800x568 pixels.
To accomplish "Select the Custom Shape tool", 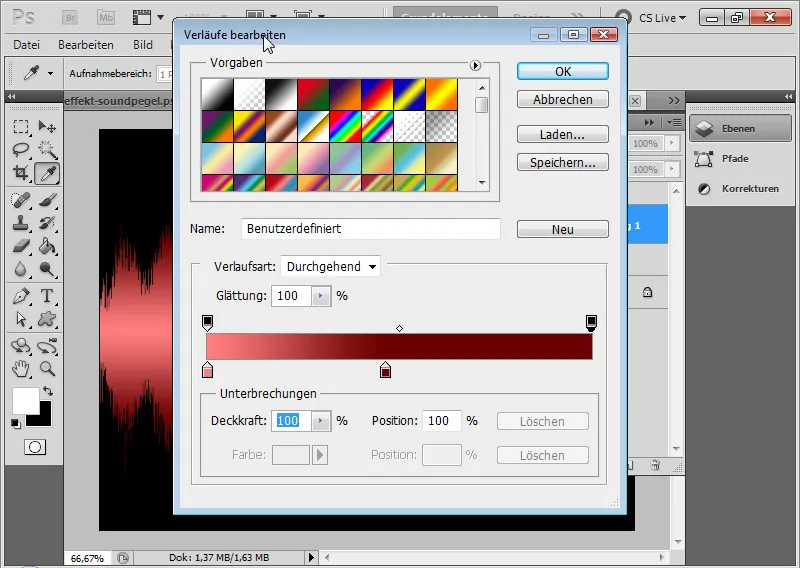I will click(47, 319).
